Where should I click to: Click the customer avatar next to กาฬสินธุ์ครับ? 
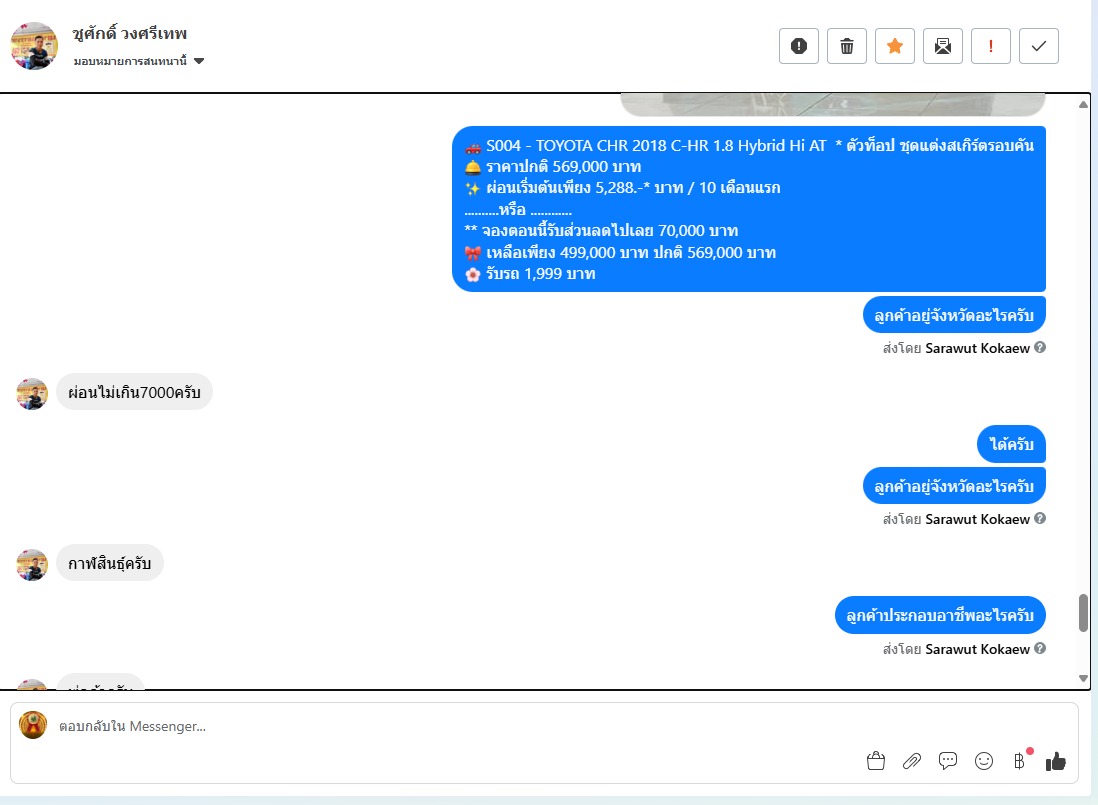click(32, 564)
